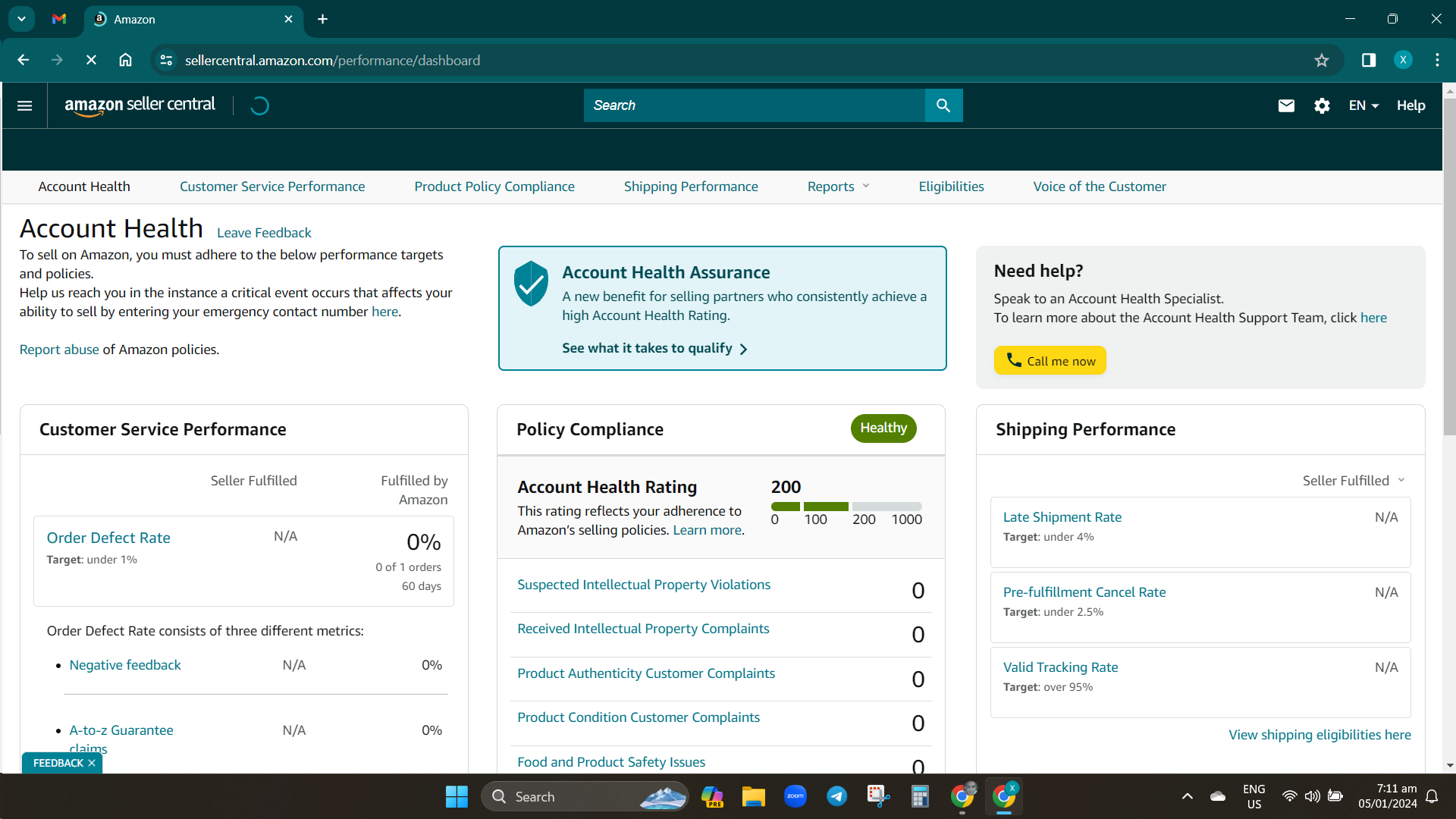This screenshot has height=819, width=1456.
Task: Close the FEEDBACK widget
Action: click(92, 763)
